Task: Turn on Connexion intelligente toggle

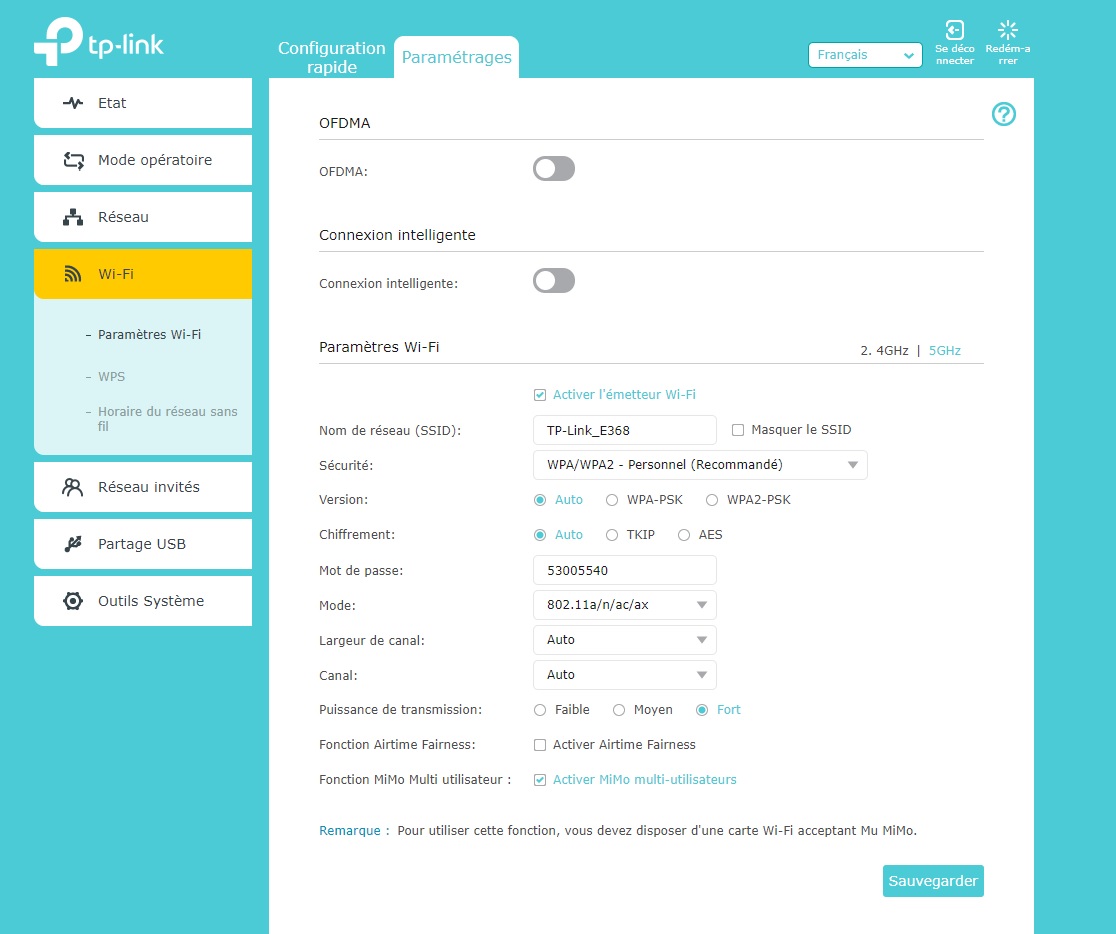Action: pos(554,281)
